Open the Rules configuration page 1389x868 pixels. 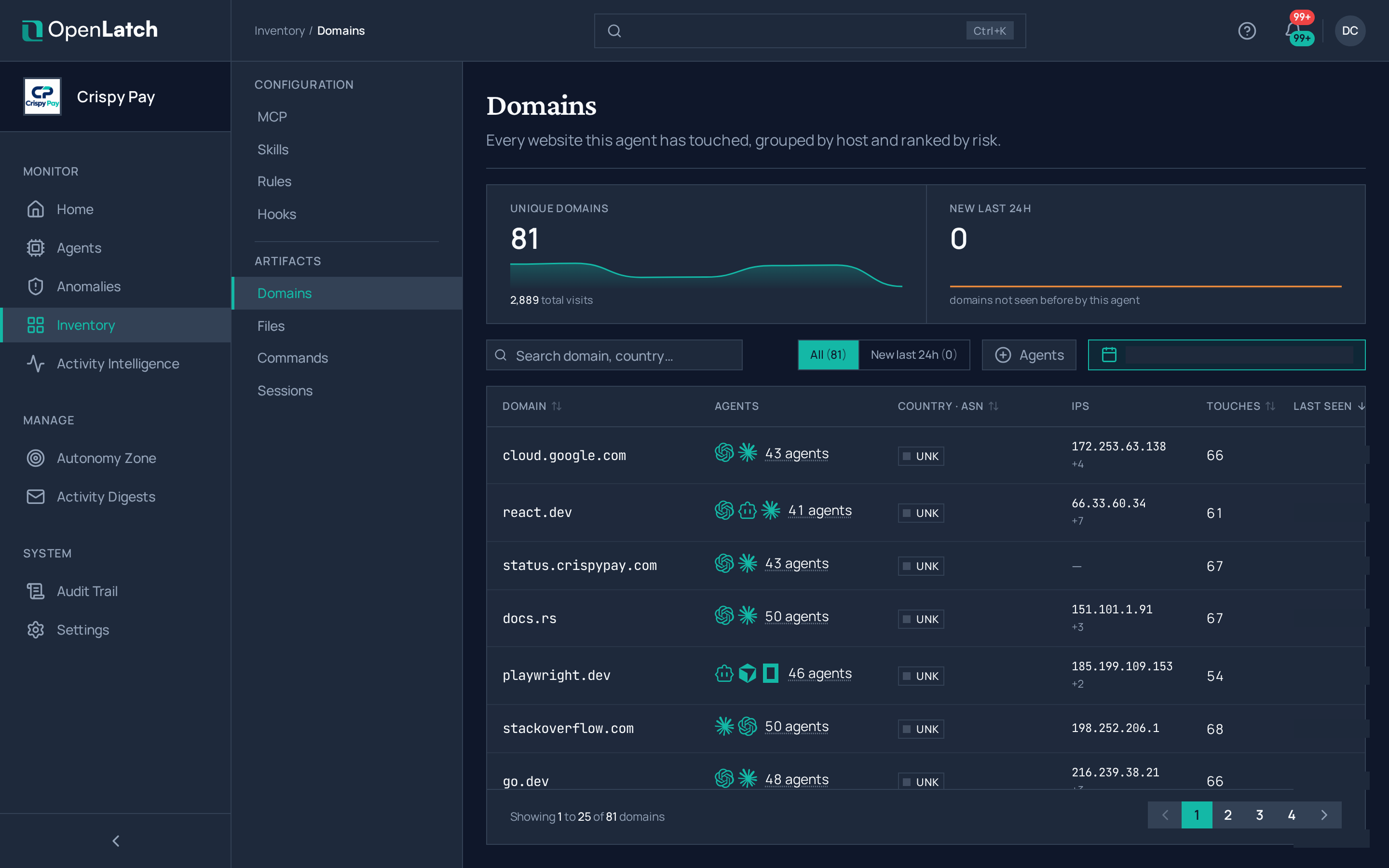(347, 181)
